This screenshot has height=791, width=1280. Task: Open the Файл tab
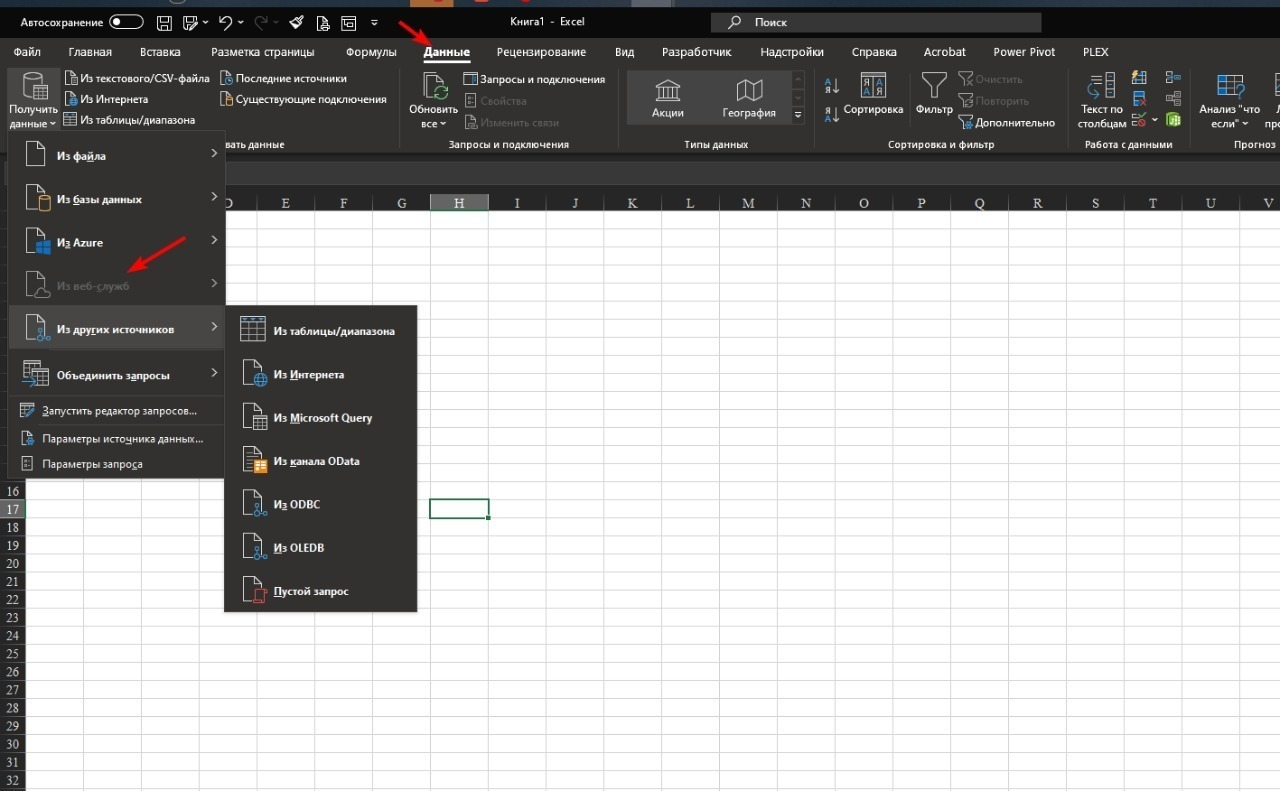click(27, 52)
